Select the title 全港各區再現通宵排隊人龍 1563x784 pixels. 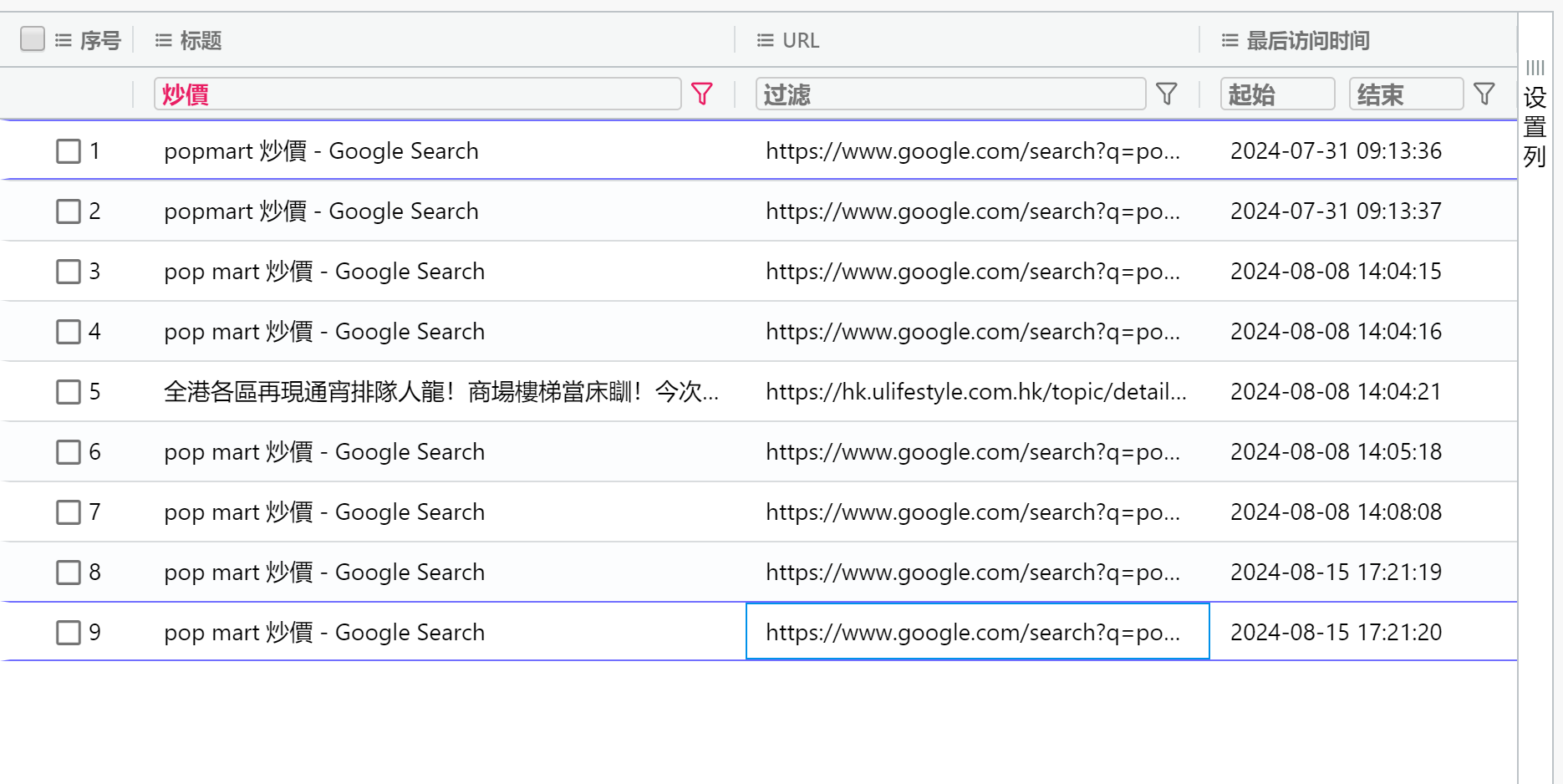[x=441, y=392]
